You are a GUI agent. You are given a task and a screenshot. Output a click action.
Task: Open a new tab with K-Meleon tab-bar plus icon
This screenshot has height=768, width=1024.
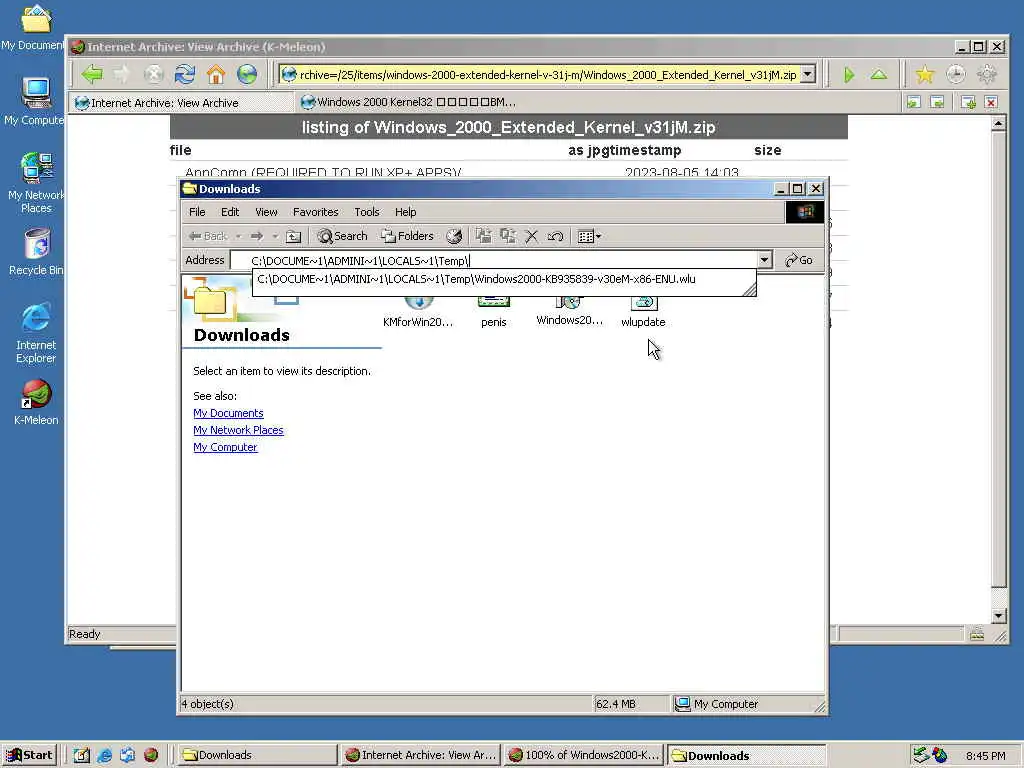(968, 103)
